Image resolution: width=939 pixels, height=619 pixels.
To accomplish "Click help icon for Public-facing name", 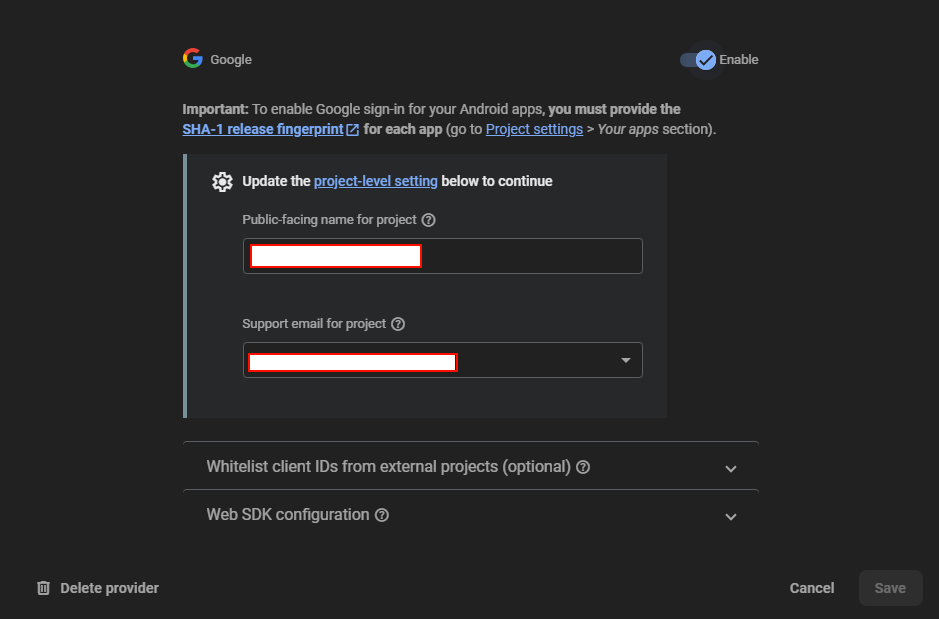I will tap(429, 220).
